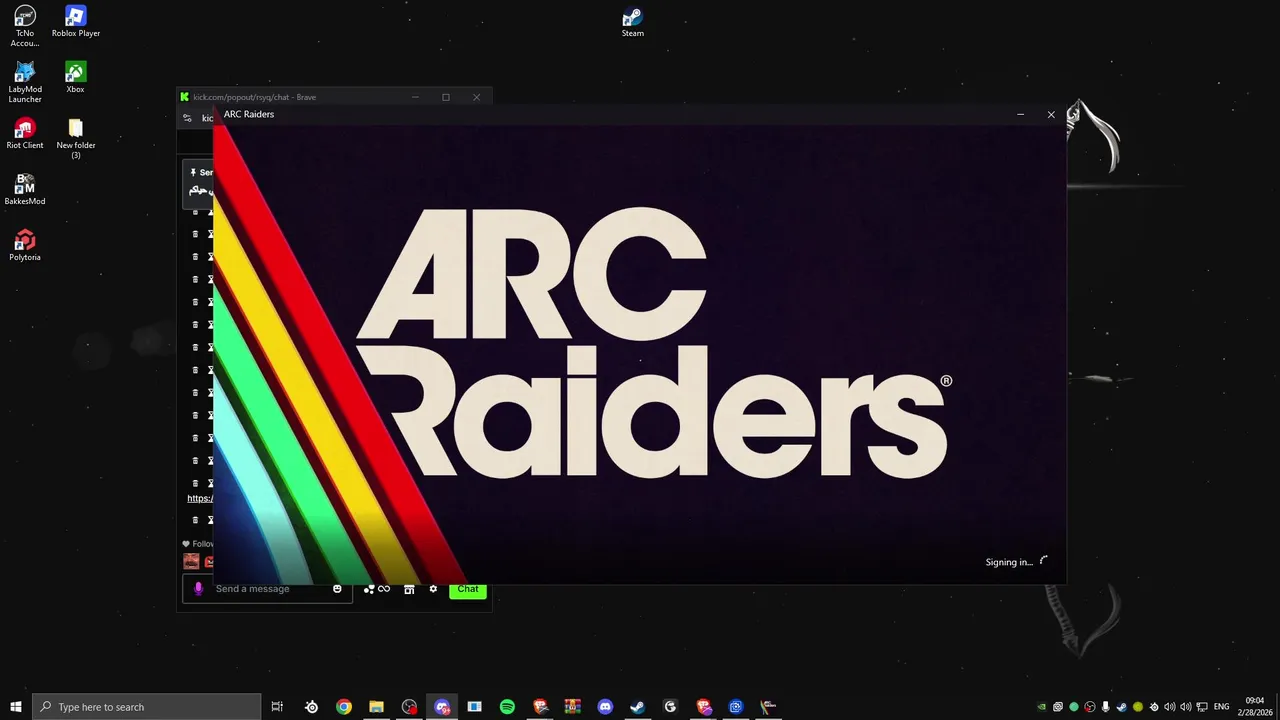Open the TcNo Account Switcher desktop icon

pos(25,26)
